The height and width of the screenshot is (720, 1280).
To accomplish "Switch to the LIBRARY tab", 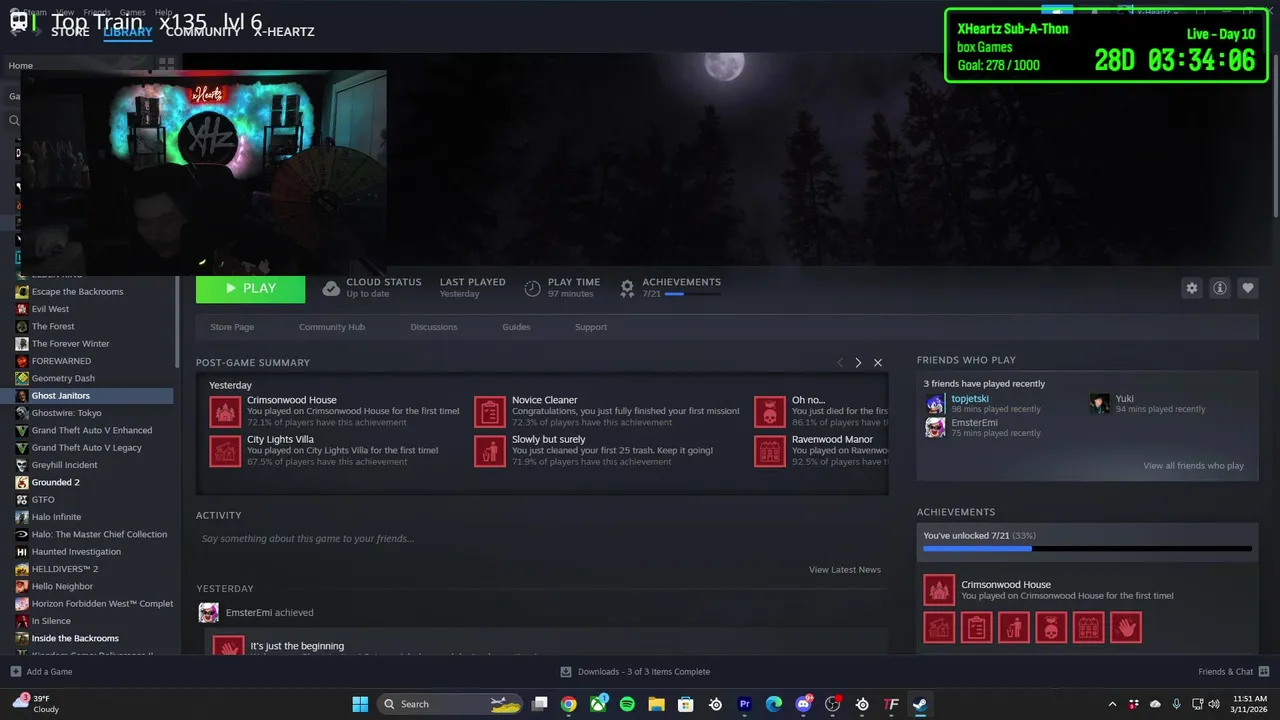I will tap(128, 32).
